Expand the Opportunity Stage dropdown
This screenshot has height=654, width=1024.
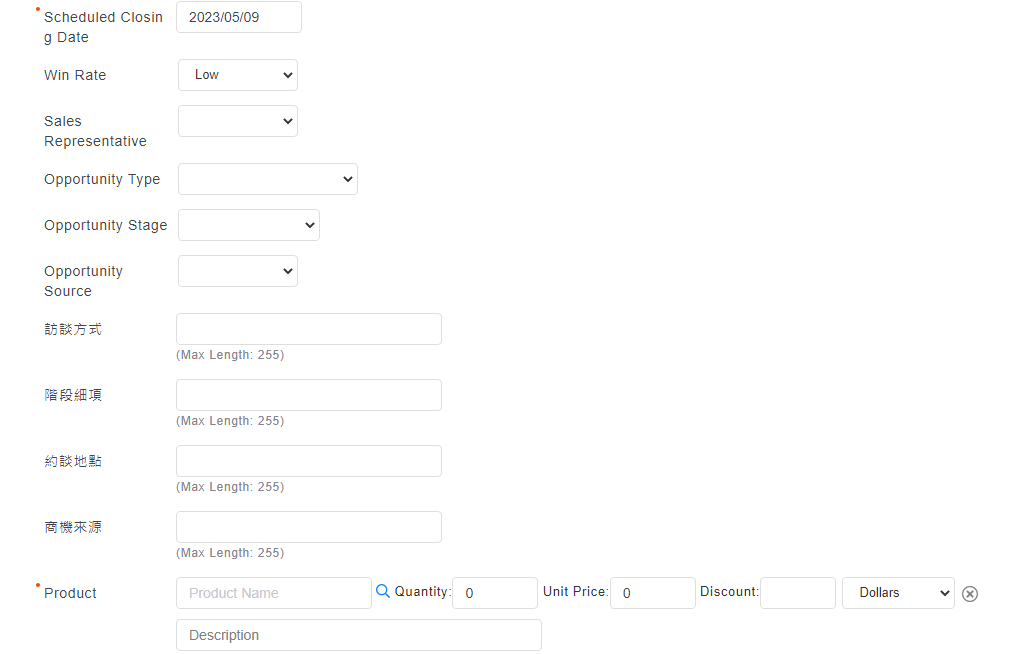click(x=249, y=225)
